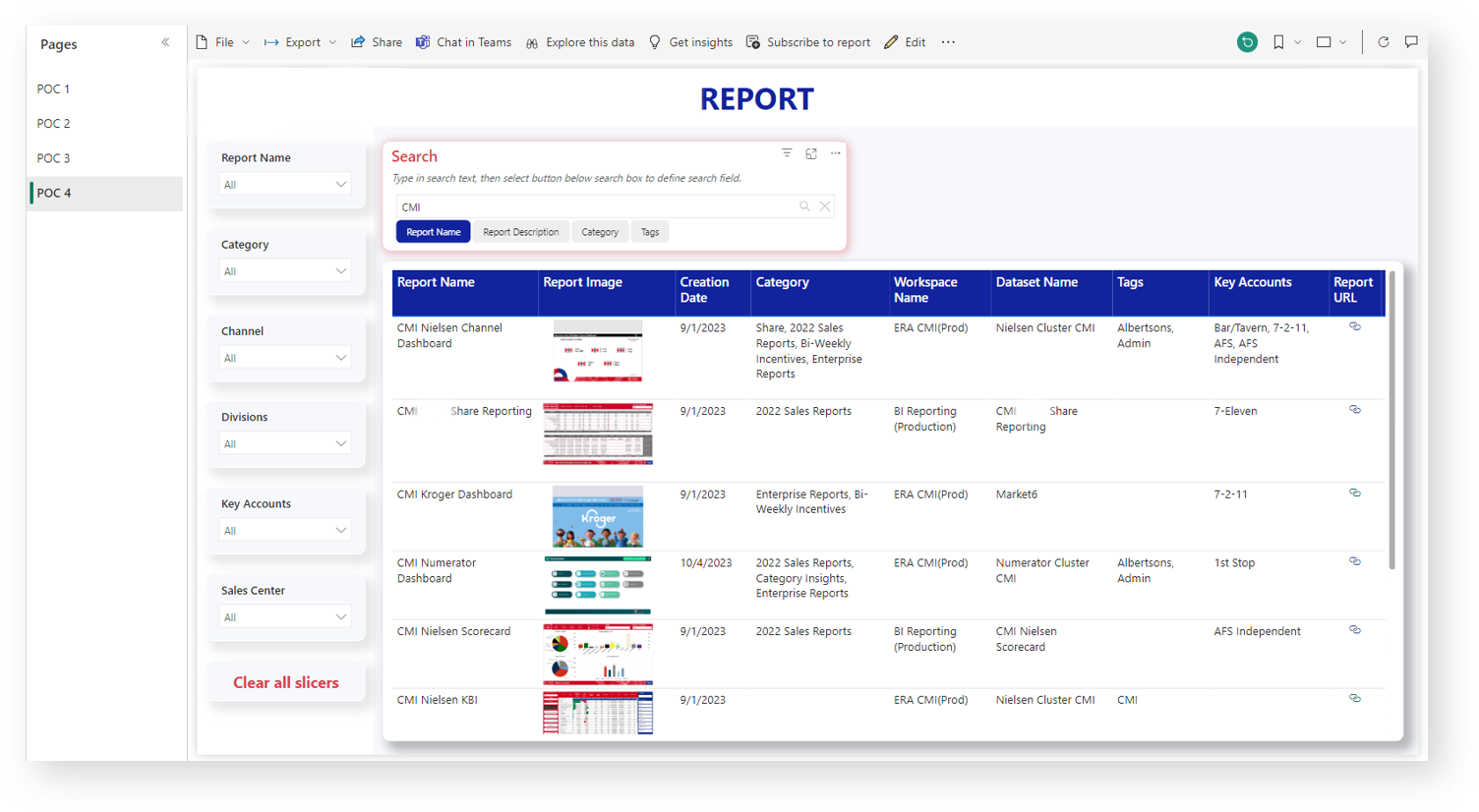Switch to page POC 2

click(x=106, y=124)
